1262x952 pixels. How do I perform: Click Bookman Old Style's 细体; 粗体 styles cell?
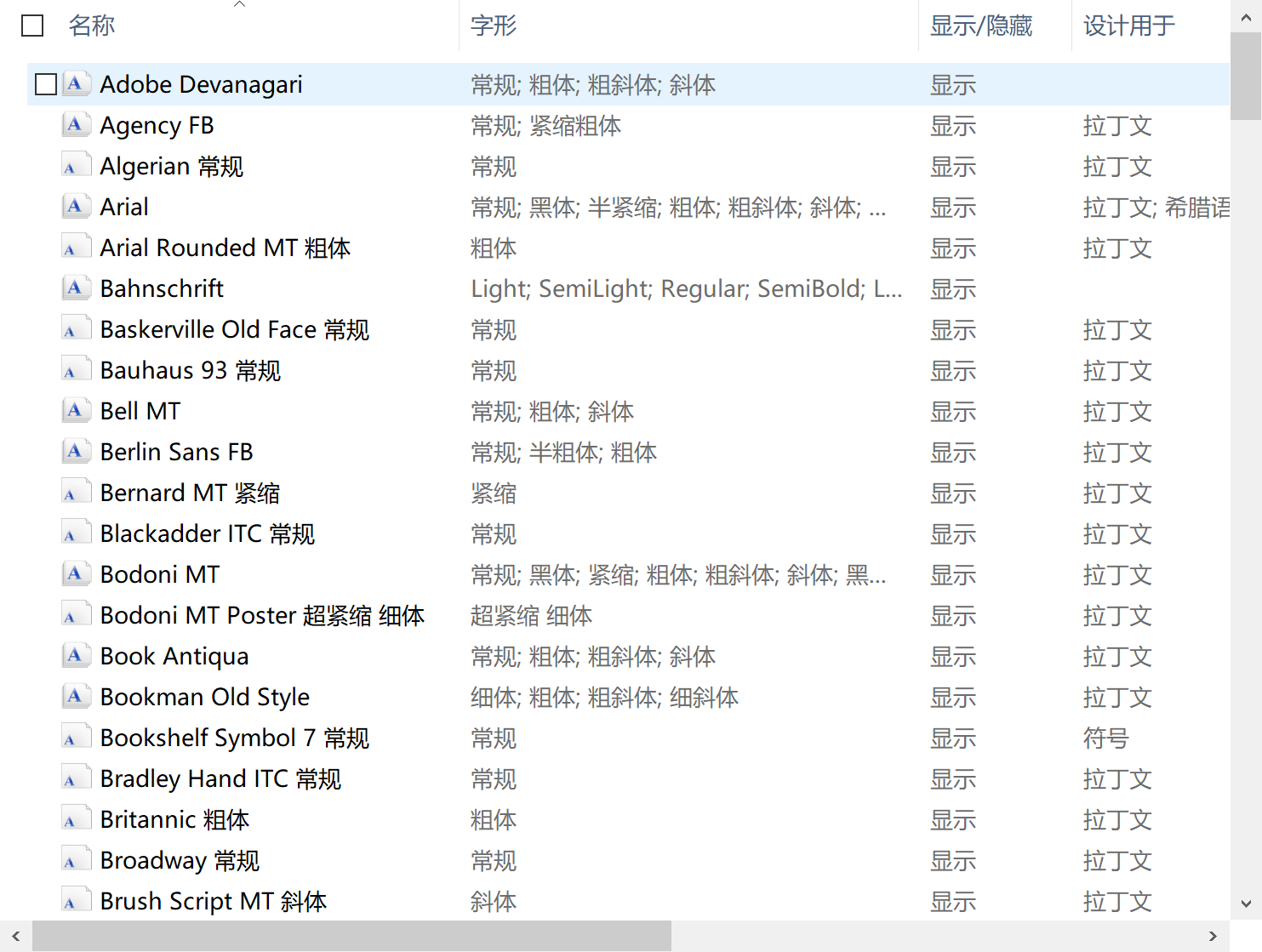coord(605,697)
